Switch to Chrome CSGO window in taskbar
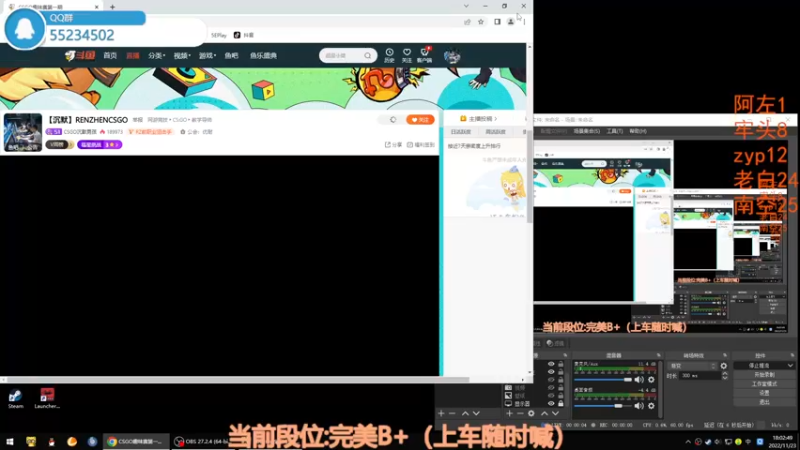800x450 pixels. click(x=135, y=442)
